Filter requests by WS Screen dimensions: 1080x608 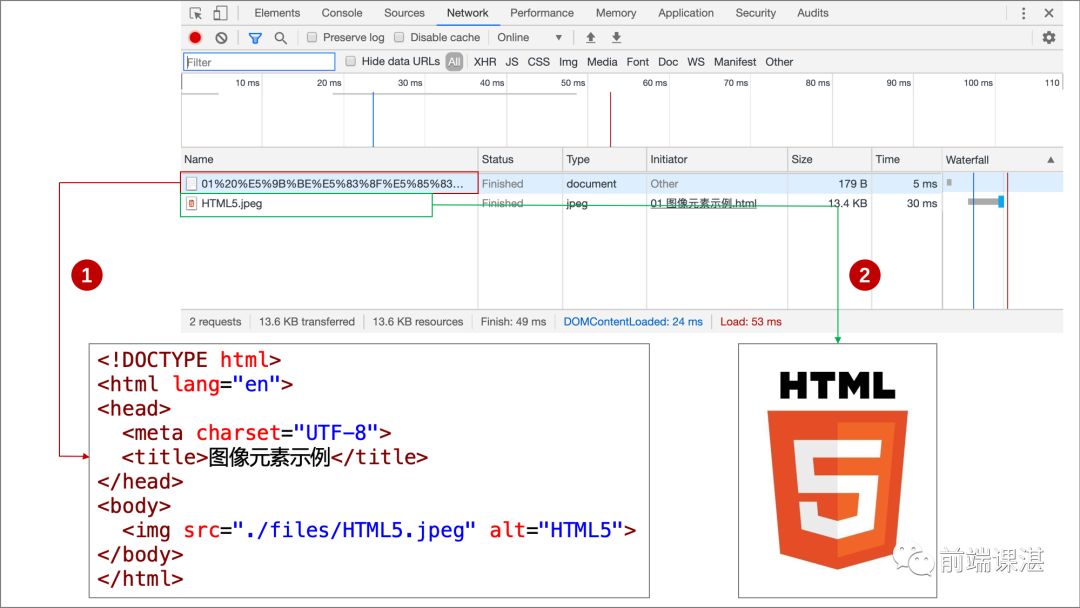click(696, 62)
